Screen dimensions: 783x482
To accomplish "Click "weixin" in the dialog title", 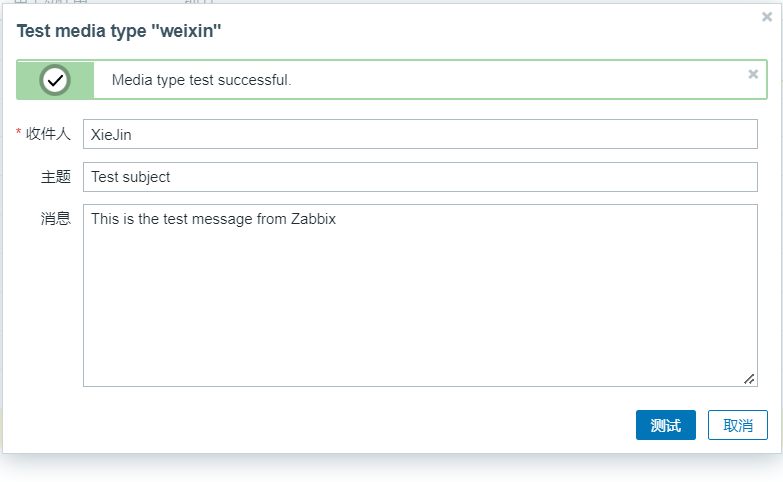I will (188, 31).
